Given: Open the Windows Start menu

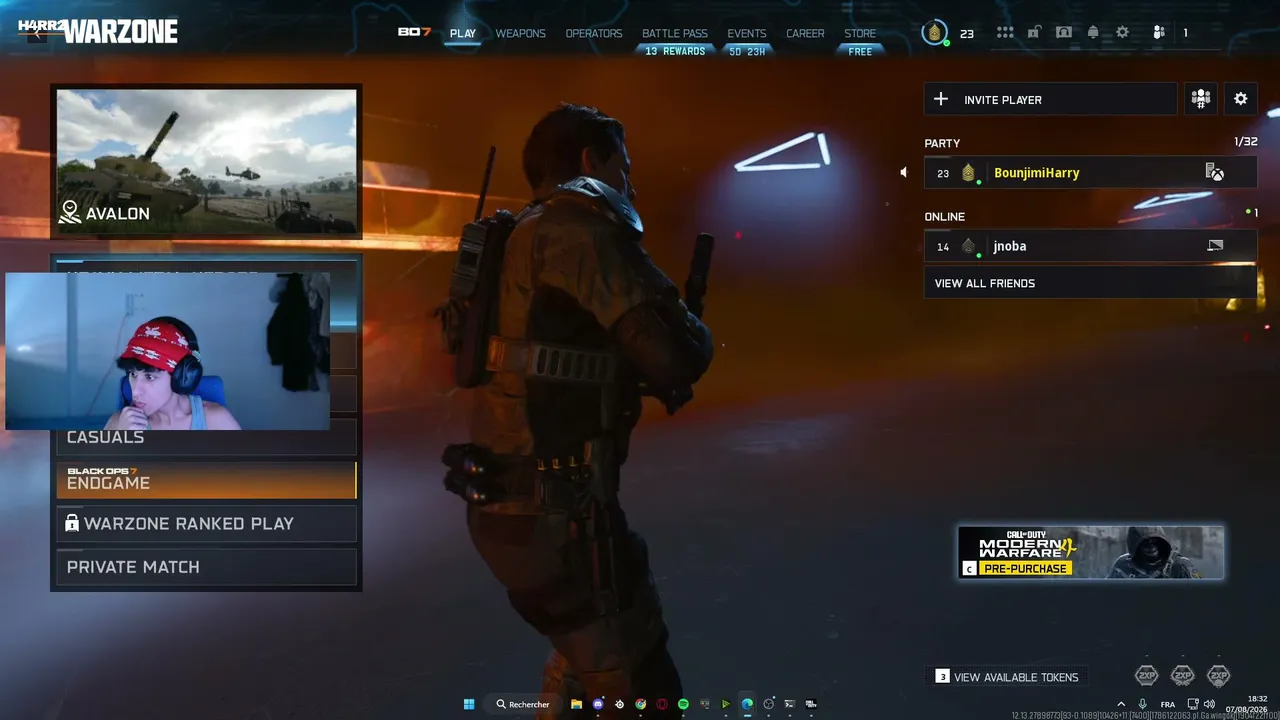Looking at the screenshot, I should point(469,704).
